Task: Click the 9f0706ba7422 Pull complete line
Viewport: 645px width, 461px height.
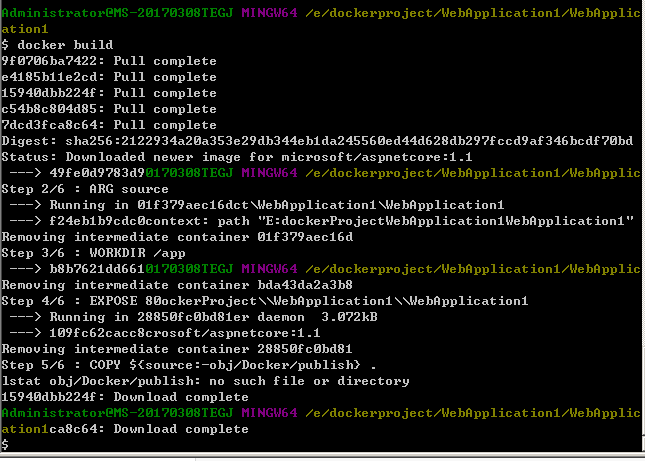Action: 109,61
